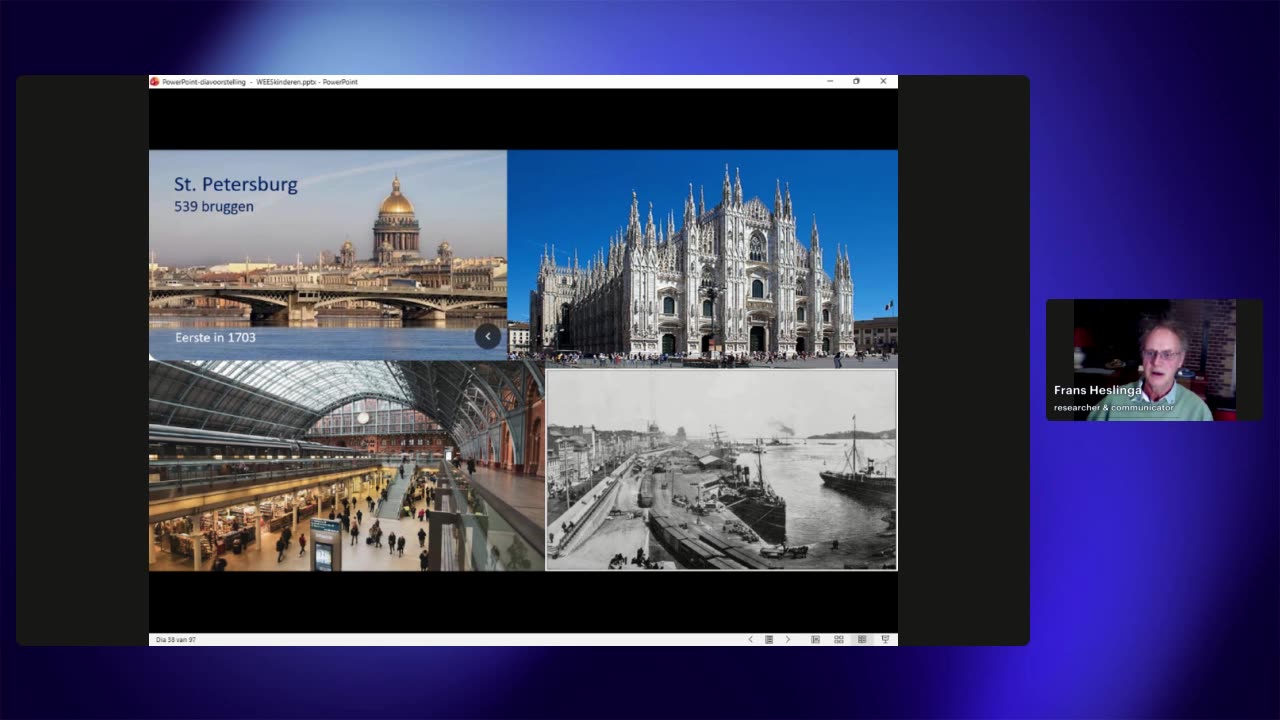1280x720 pixels.
Task: Click the black-and-white harbor photo
Action: [721, 470]
